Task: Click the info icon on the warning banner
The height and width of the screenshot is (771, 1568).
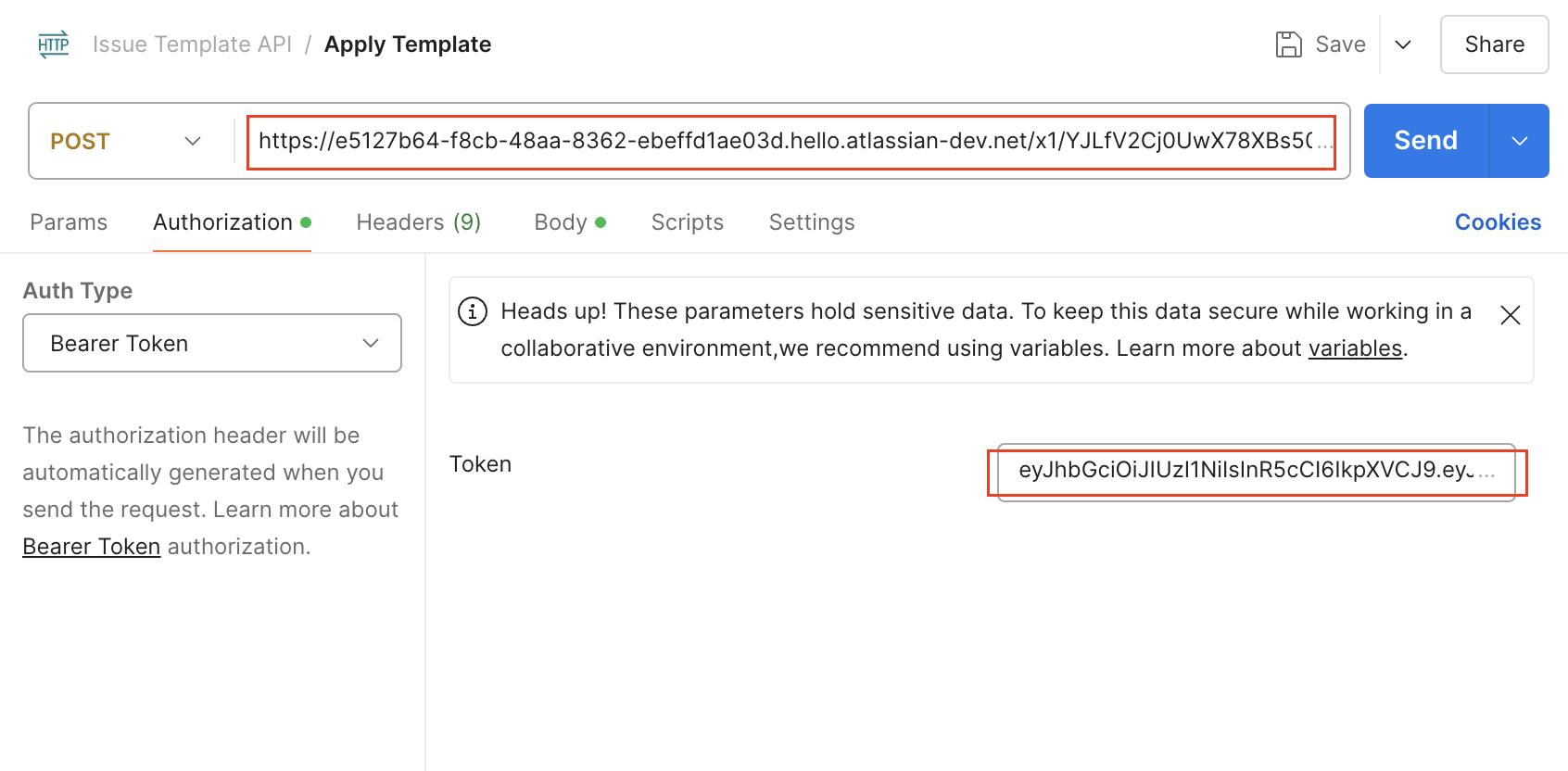Action: tap(473, 311)
